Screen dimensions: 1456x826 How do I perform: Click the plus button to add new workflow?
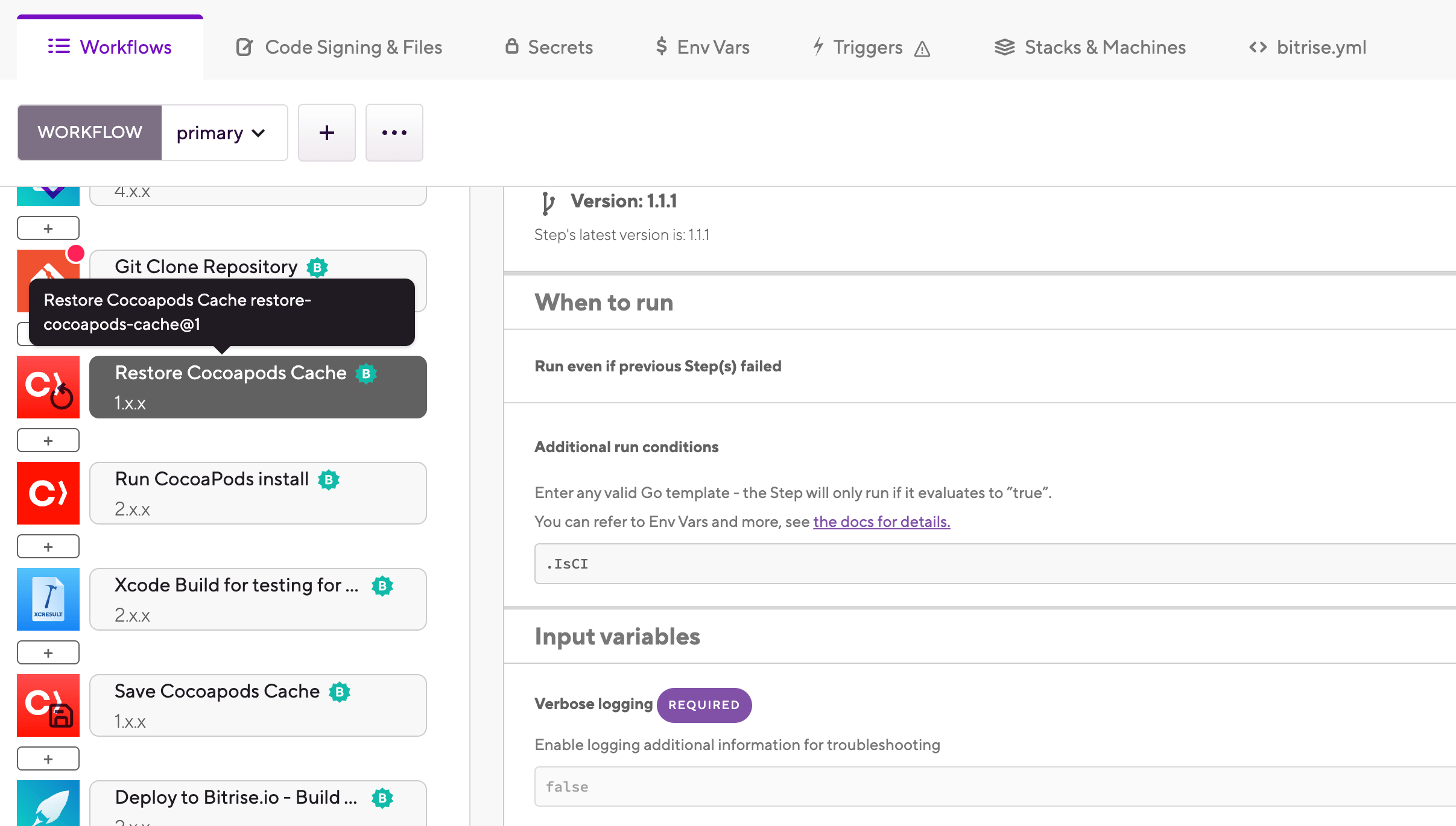327,133
